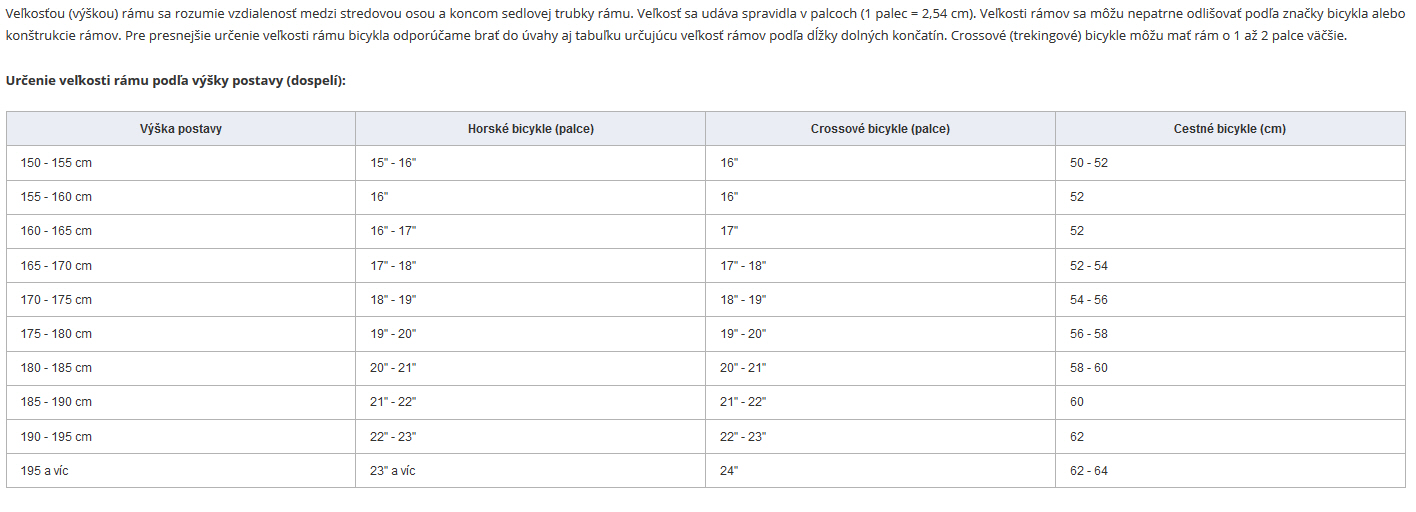Click the 50 - 52 road bike cell
Screen dimensions: 1416x512
tap(1230, 163)
